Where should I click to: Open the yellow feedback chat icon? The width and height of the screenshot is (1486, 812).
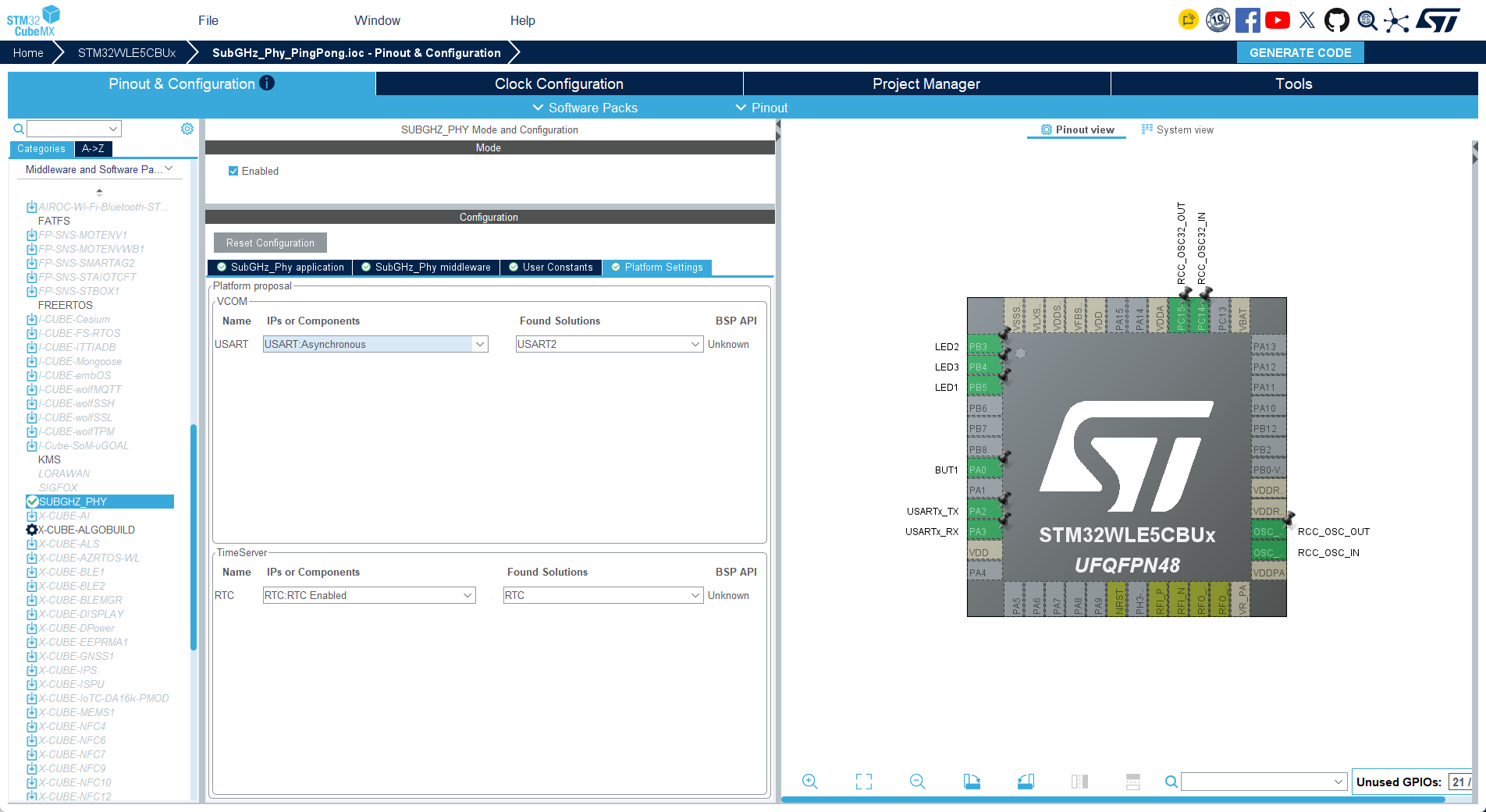(x=1188, y=20)
